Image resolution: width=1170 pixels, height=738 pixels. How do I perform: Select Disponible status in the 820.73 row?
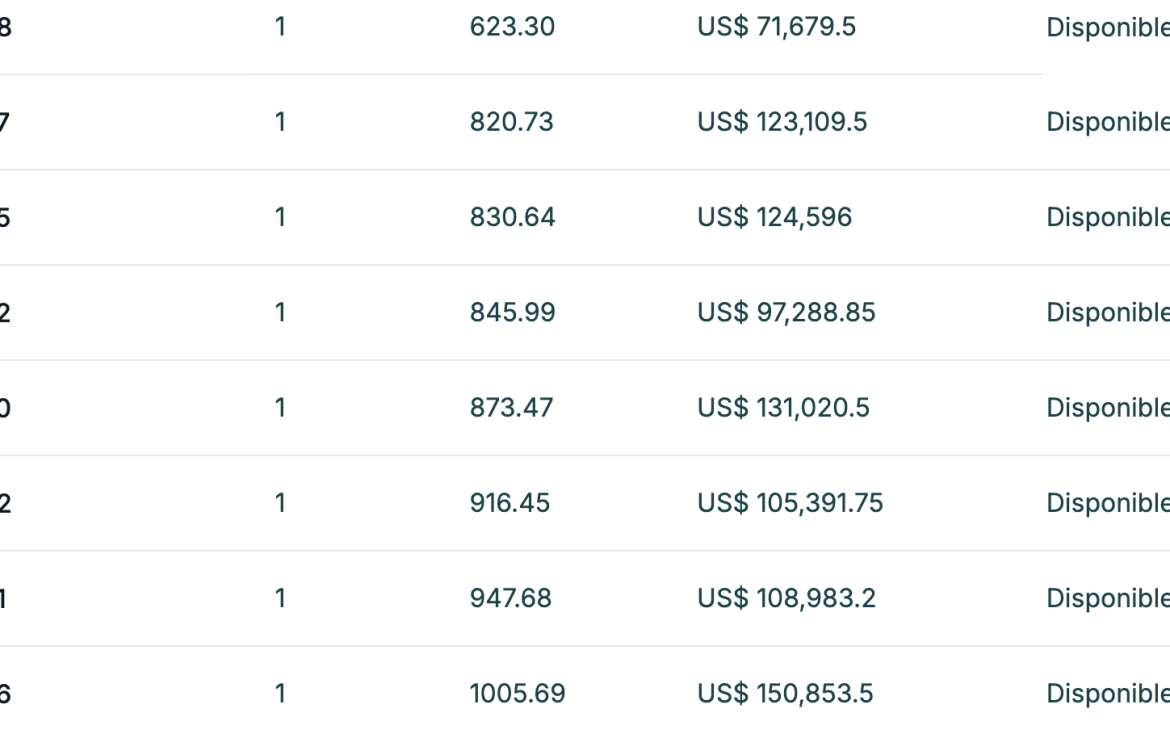tap(1107, 122)
